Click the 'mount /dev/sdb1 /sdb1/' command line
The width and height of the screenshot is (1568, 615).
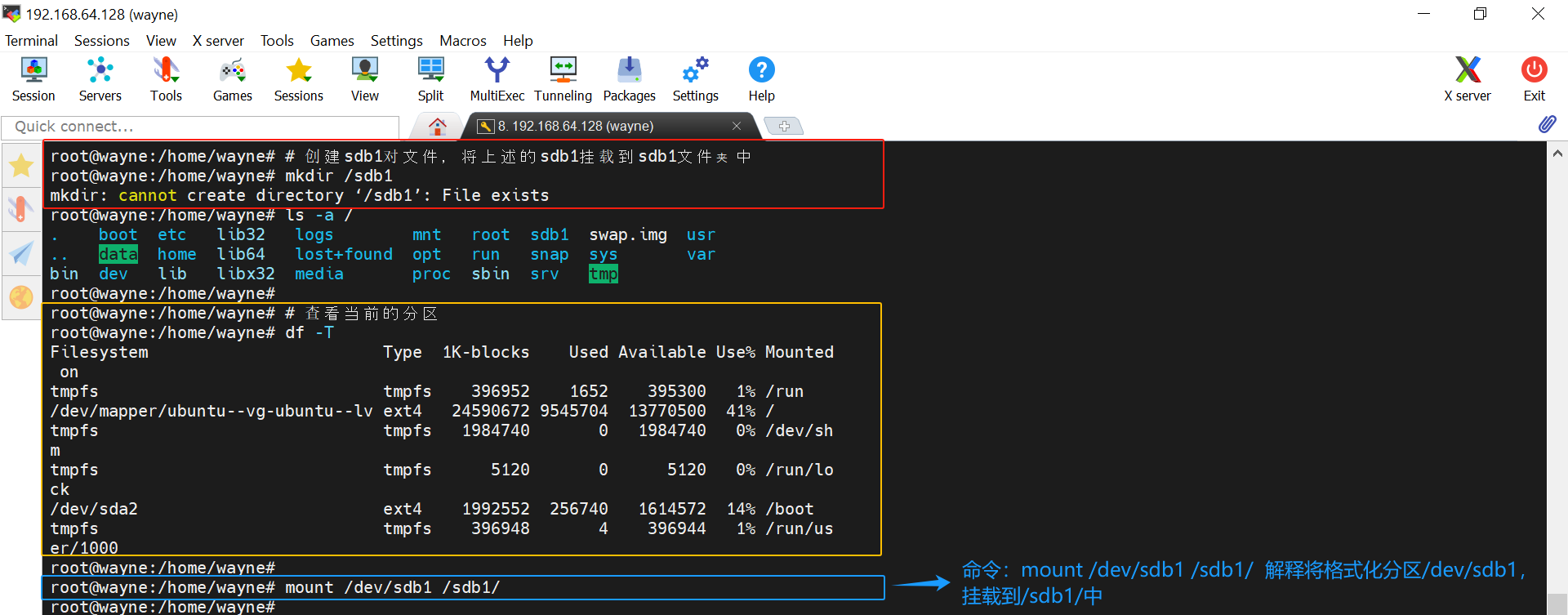[x=392, y=587]
